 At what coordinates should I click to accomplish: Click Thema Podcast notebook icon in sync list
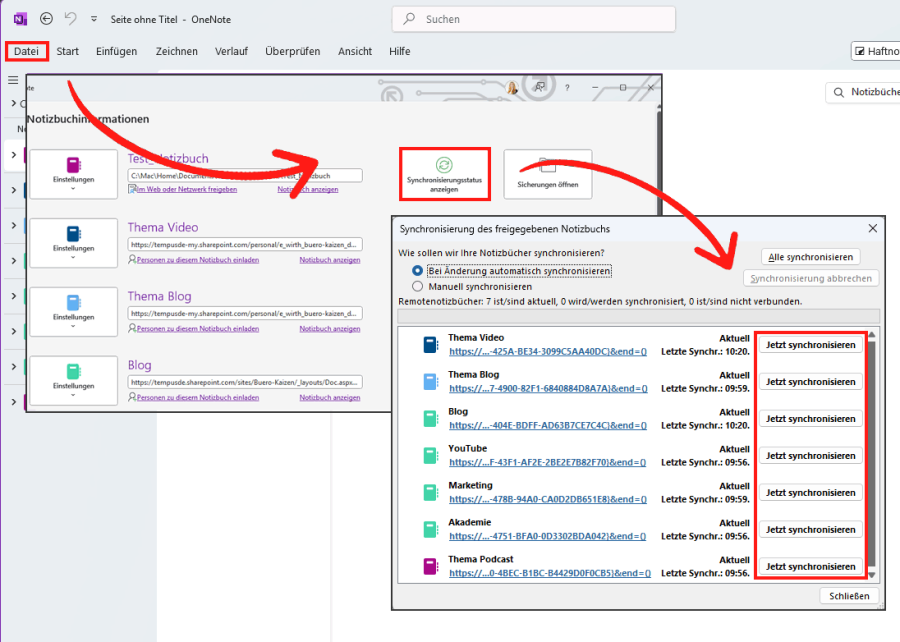click(x=430, y=566)
